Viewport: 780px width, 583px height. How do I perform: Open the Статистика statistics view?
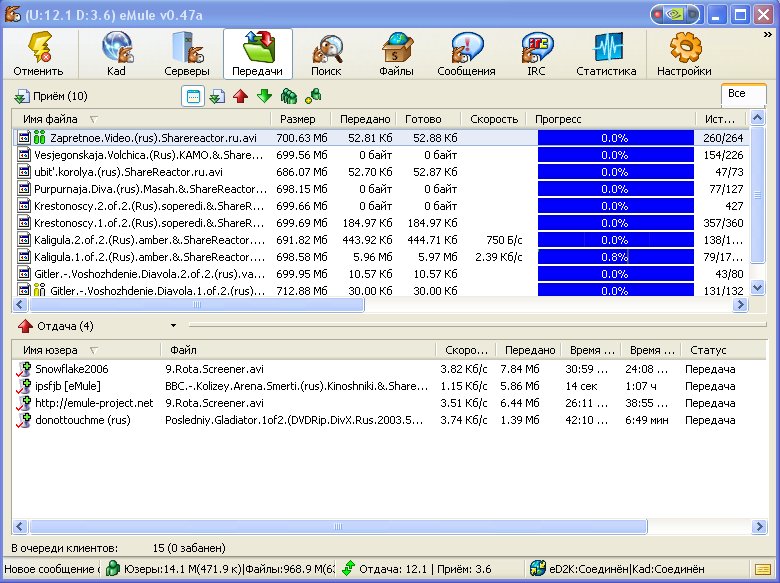click(x=606, y=54)
